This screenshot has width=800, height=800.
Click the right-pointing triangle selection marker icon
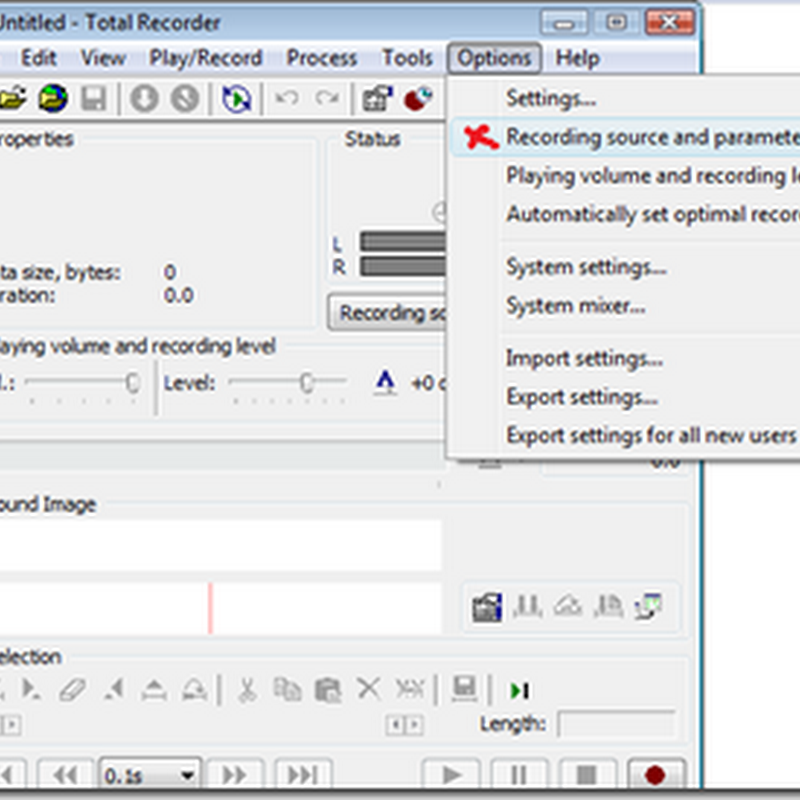(x=31, y=689)
